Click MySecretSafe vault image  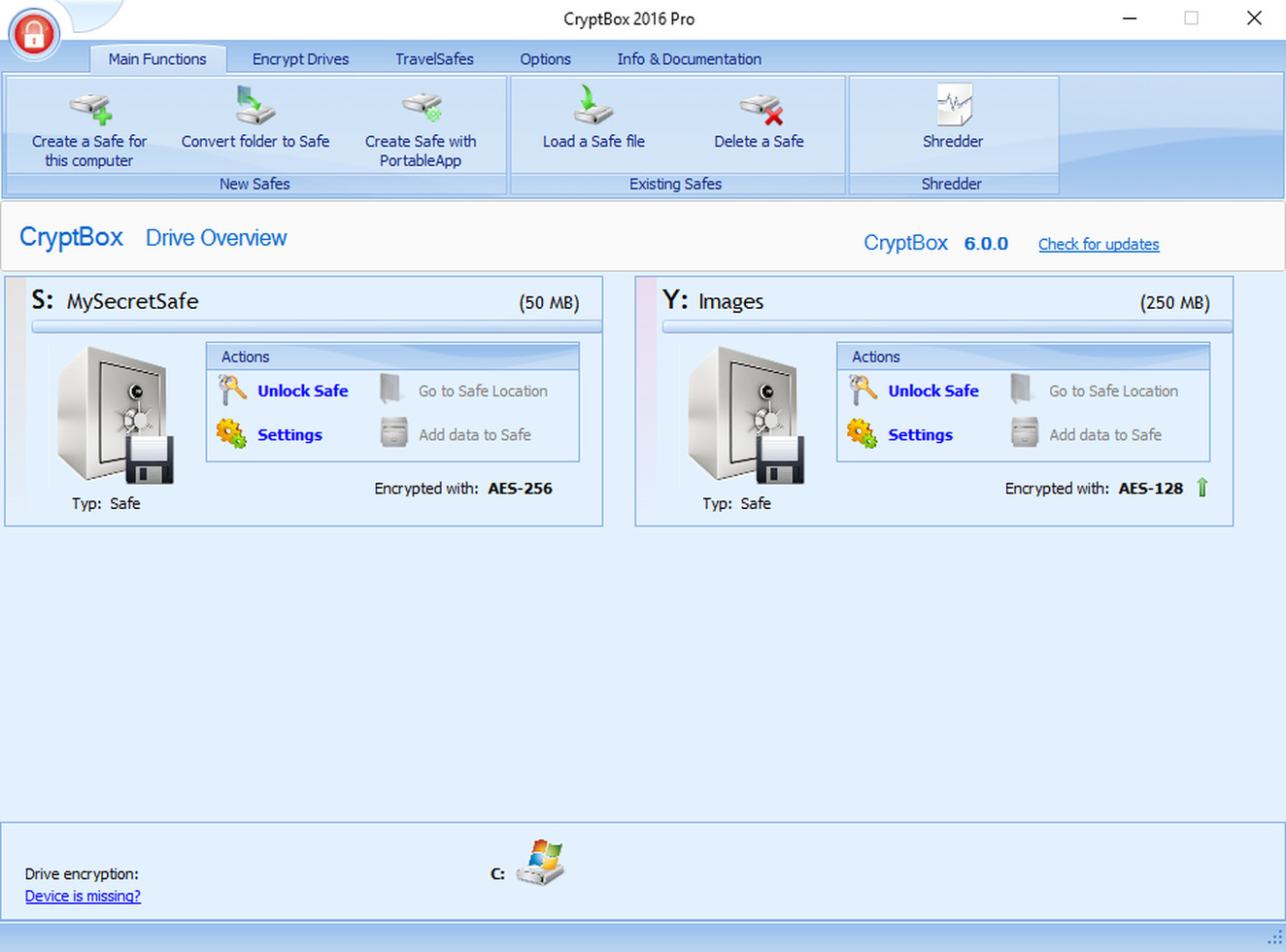tap(116, 415)
